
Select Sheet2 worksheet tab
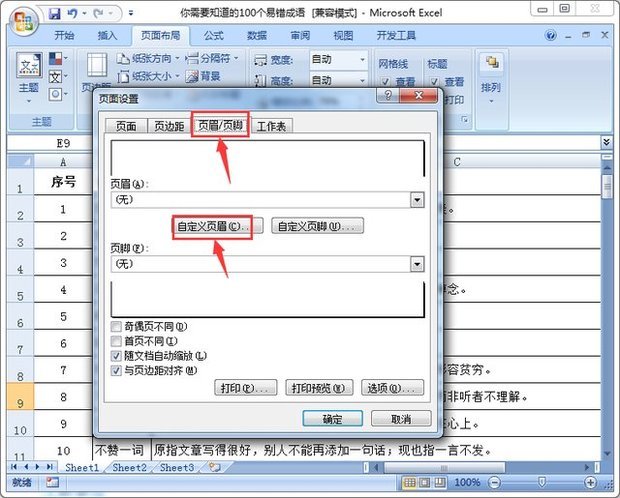(129, 468)
